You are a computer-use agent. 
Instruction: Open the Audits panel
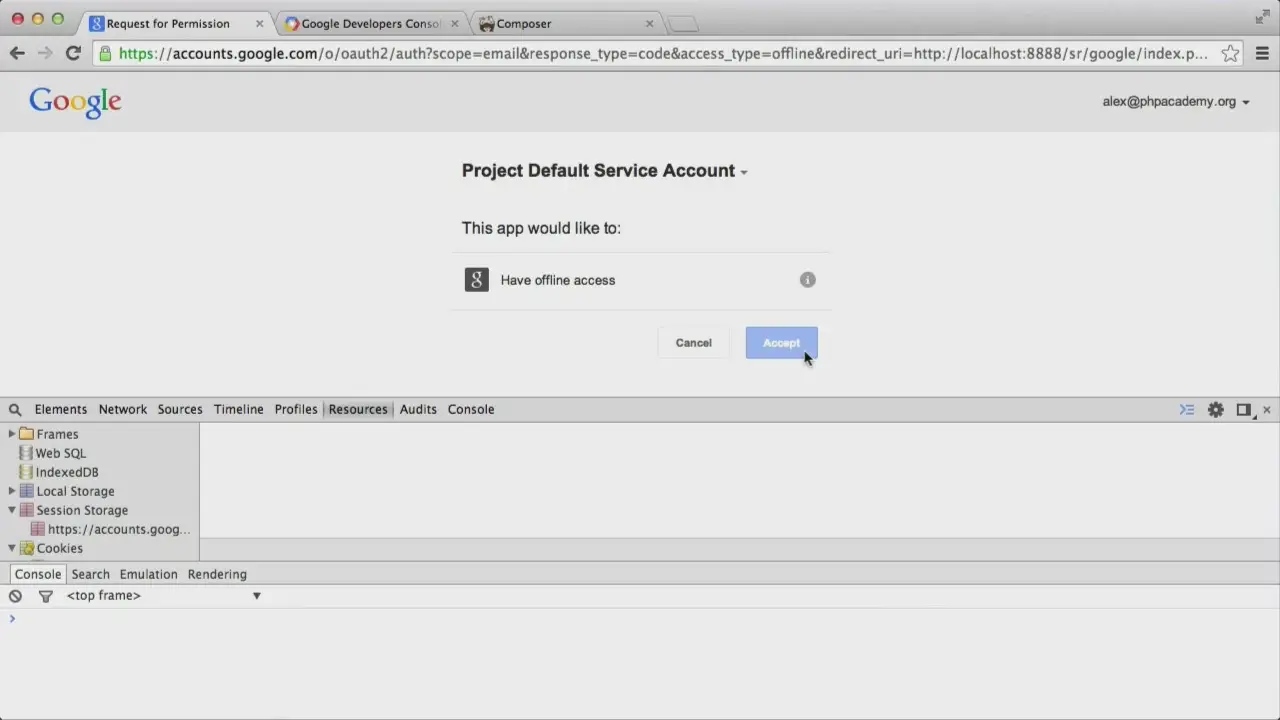418,409
